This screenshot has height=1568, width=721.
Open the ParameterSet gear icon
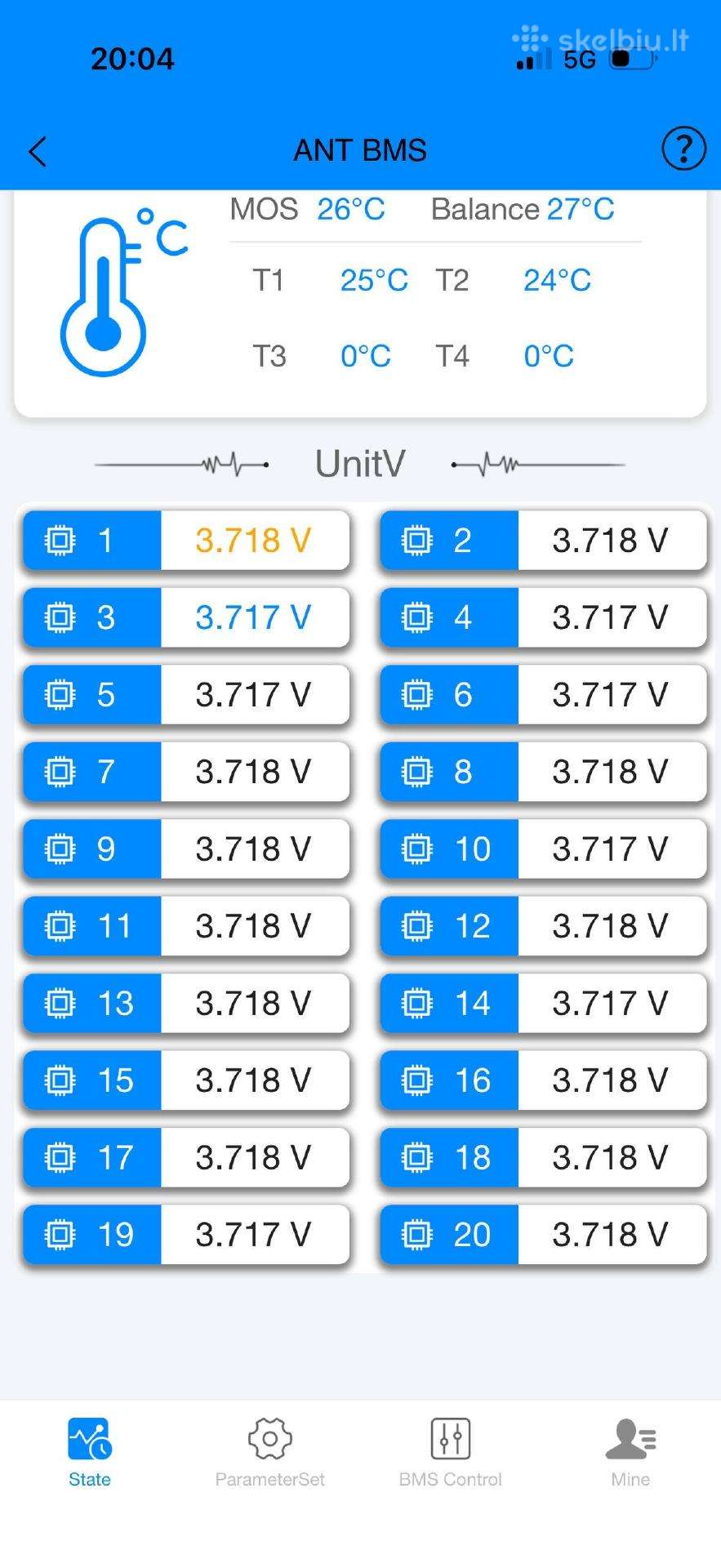click(269, 1439)
